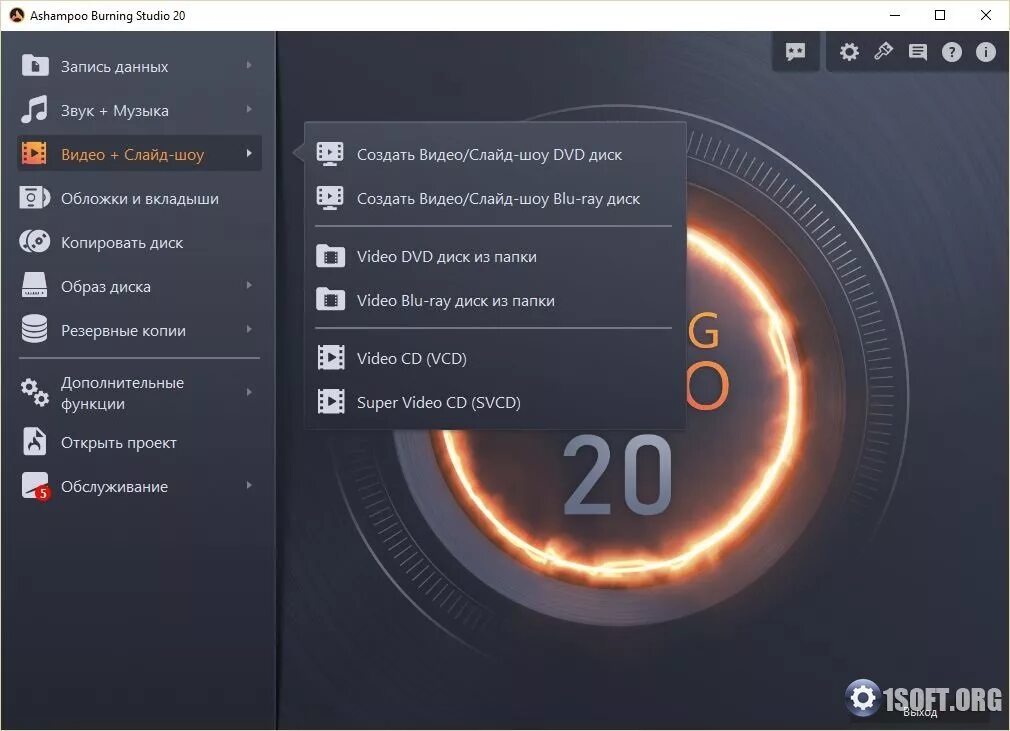Click film icon beside Video CD (VCD)
The height and width of the screenshot is (731, 1010).
click(330, 357)
